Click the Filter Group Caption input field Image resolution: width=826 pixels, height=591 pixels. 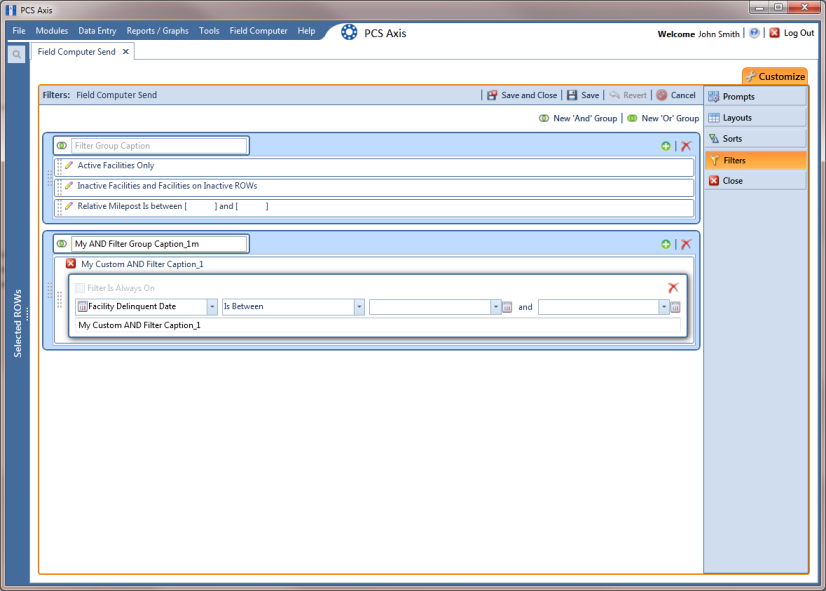pyautogui.click(x=159, y=146)
